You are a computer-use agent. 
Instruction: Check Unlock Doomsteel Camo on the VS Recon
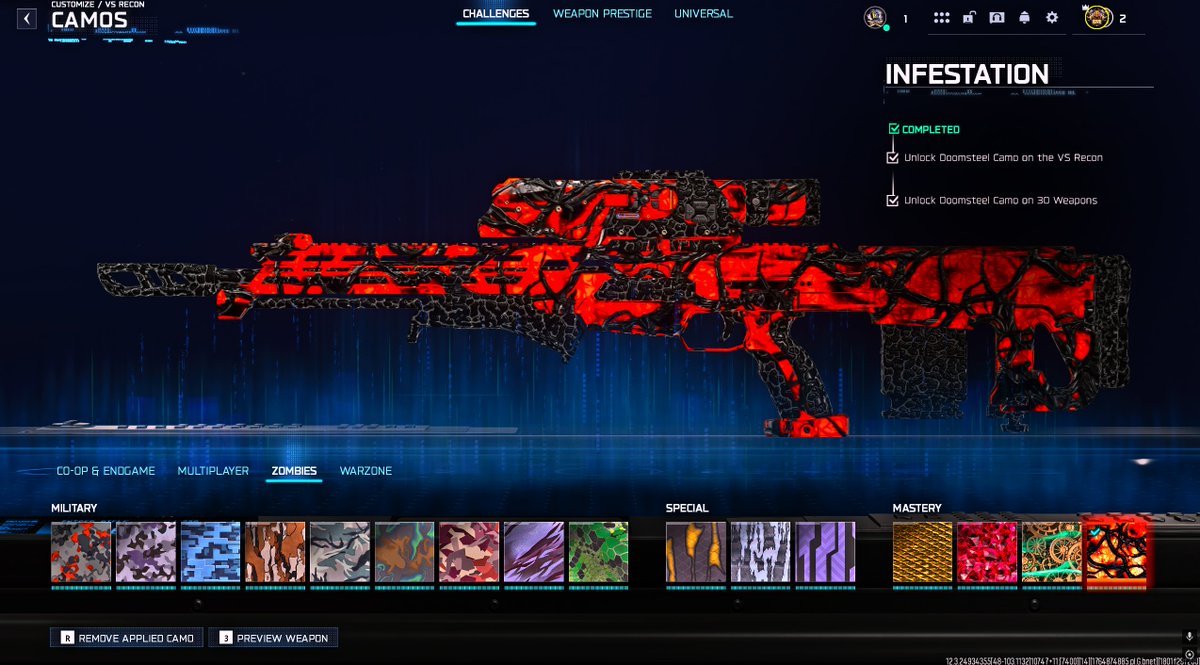point(893,158)
